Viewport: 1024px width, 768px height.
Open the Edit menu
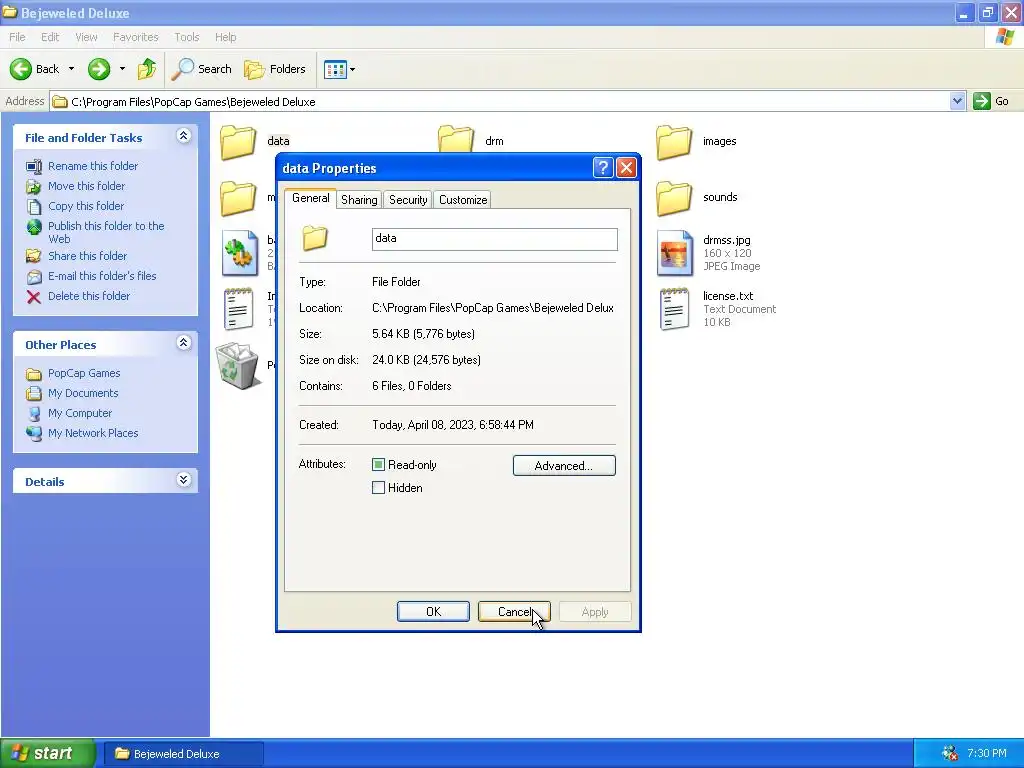point(50,37)
